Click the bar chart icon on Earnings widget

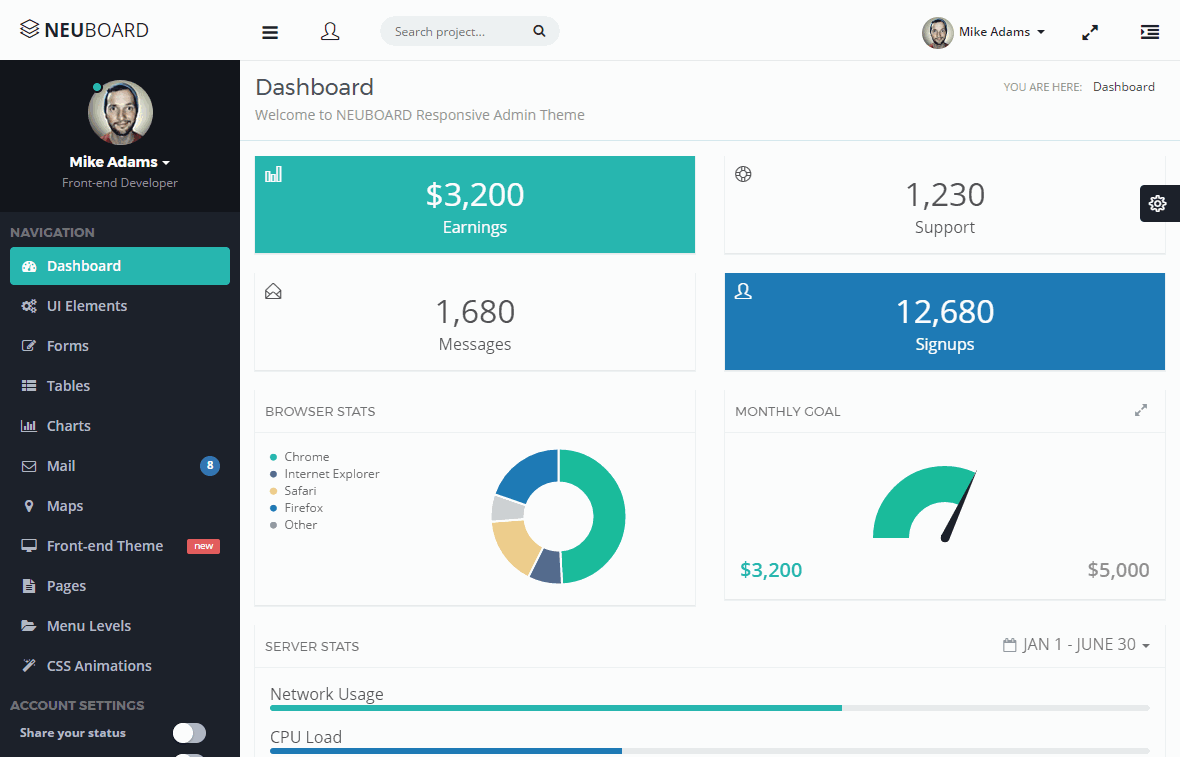[x=274, y=173]
